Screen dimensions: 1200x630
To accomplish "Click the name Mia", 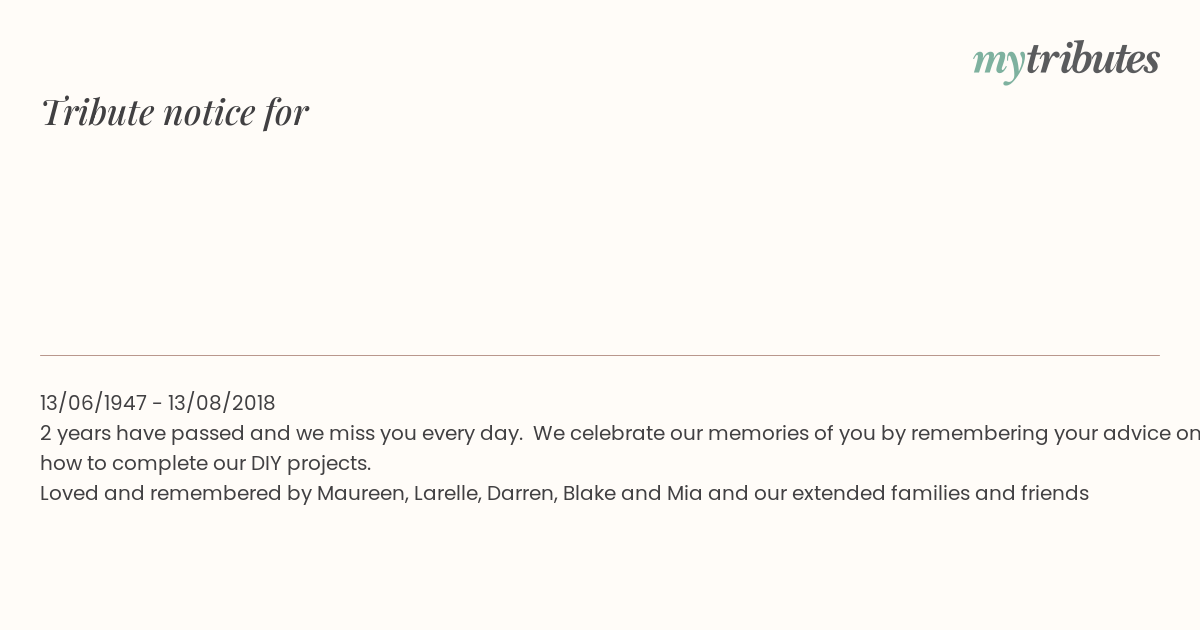I will click(x=685, y=493).
